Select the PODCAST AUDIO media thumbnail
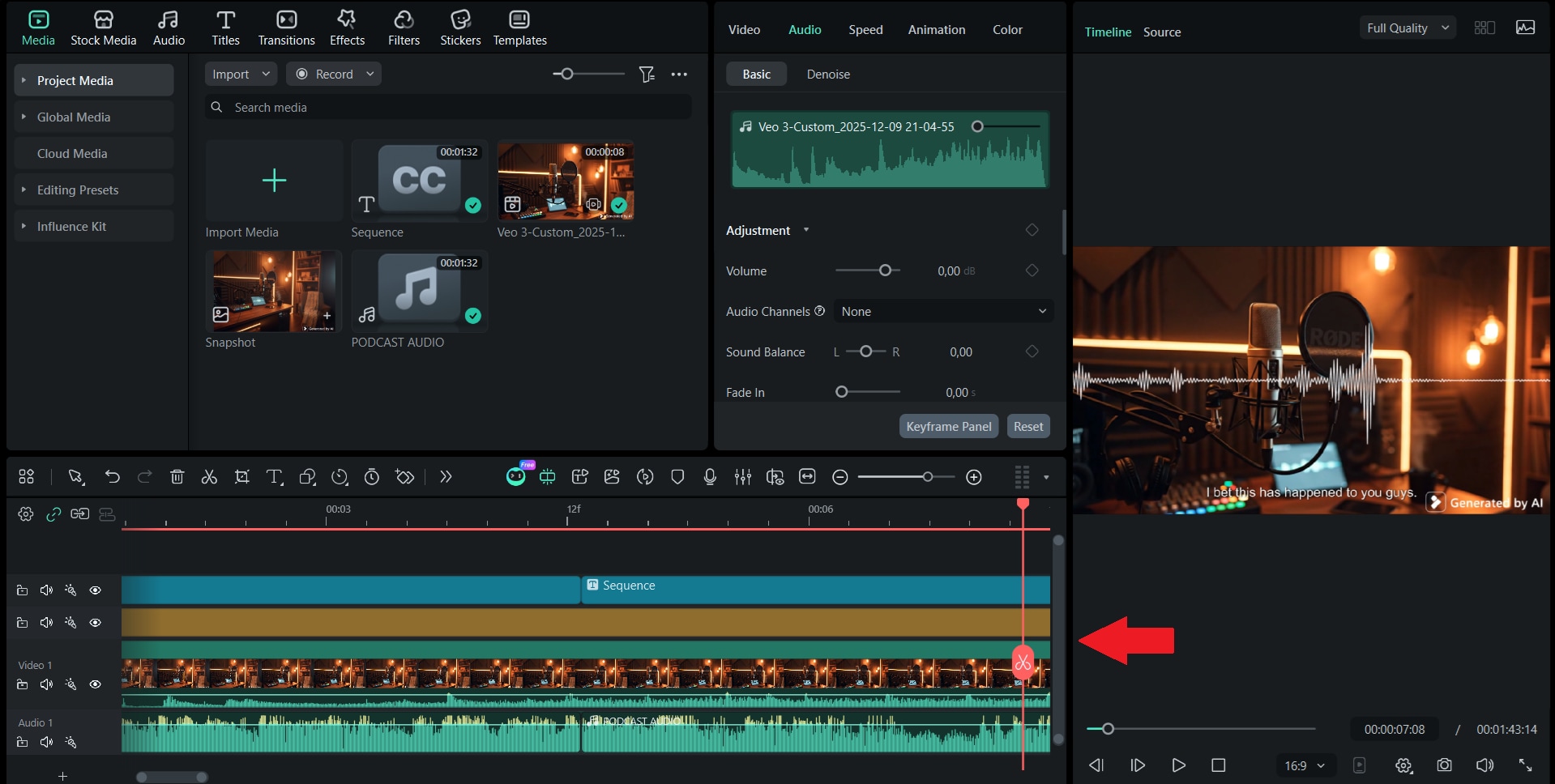 [x=419, y=292]
